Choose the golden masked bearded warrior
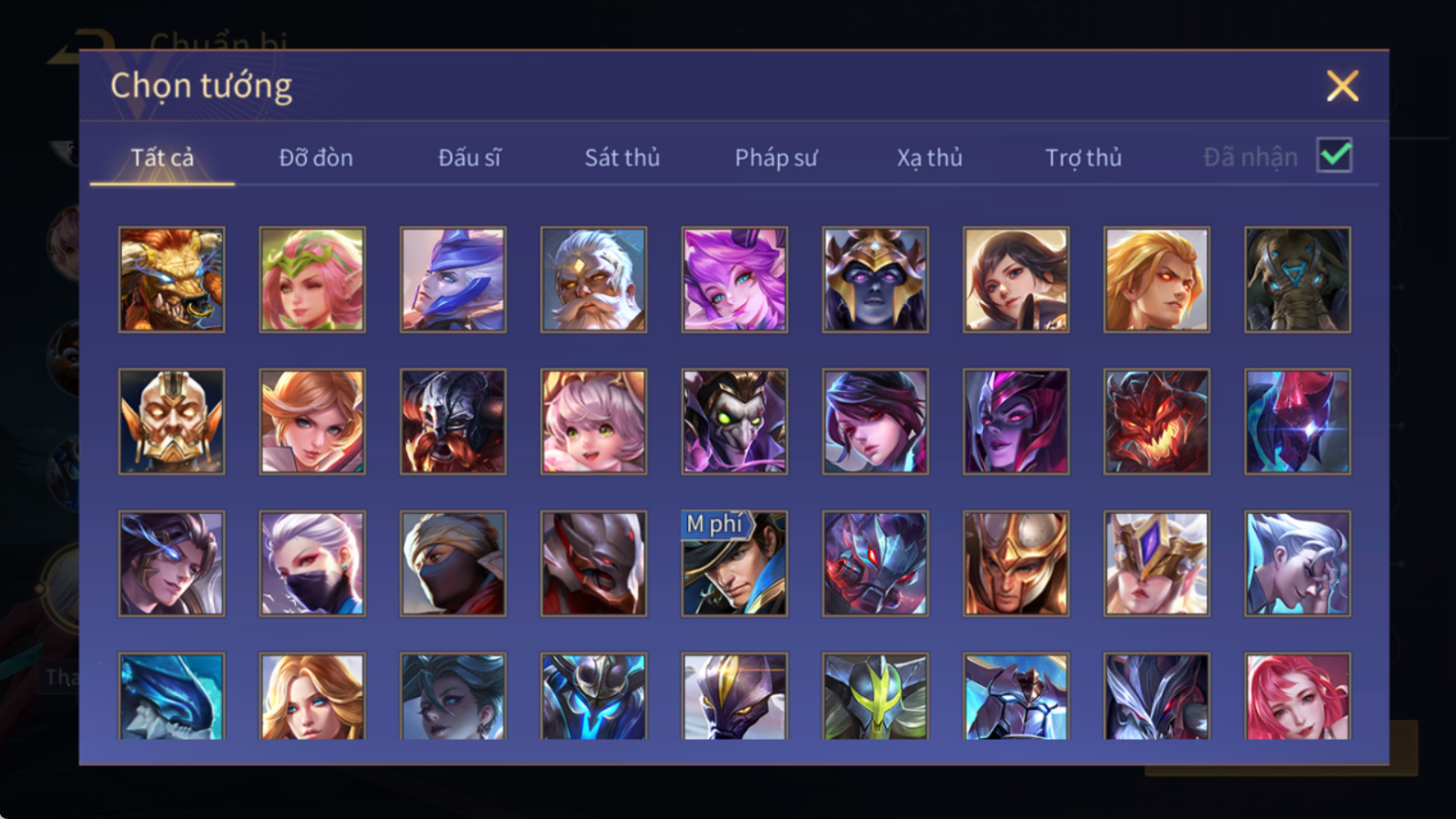The width and height of the screenshot is (1456, 819). 171,422
